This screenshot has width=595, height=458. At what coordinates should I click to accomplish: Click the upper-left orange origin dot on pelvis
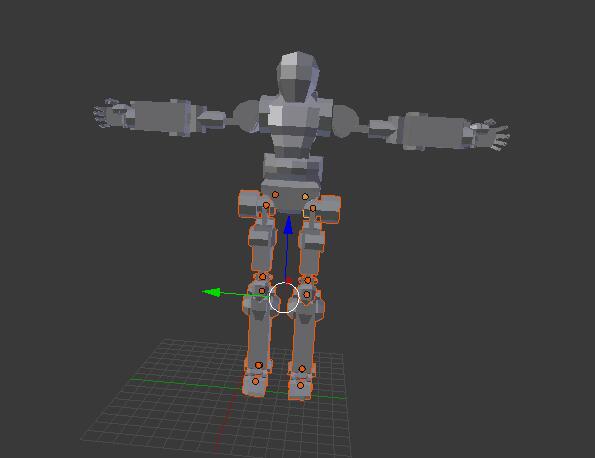(x=275, y=195)
